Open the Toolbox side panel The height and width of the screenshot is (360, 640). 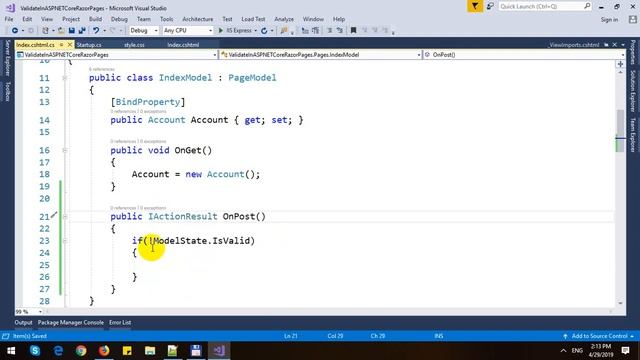[7, 91]
